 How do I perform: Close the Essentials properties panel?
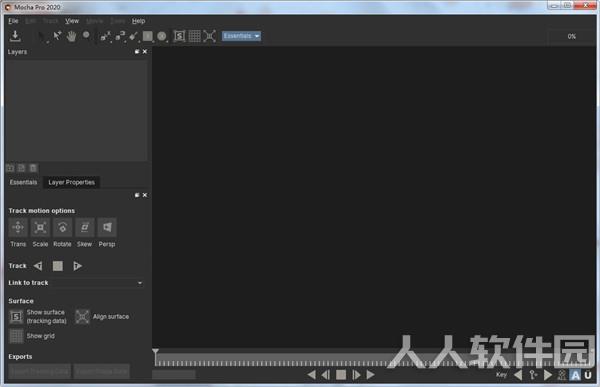point(145,195)
